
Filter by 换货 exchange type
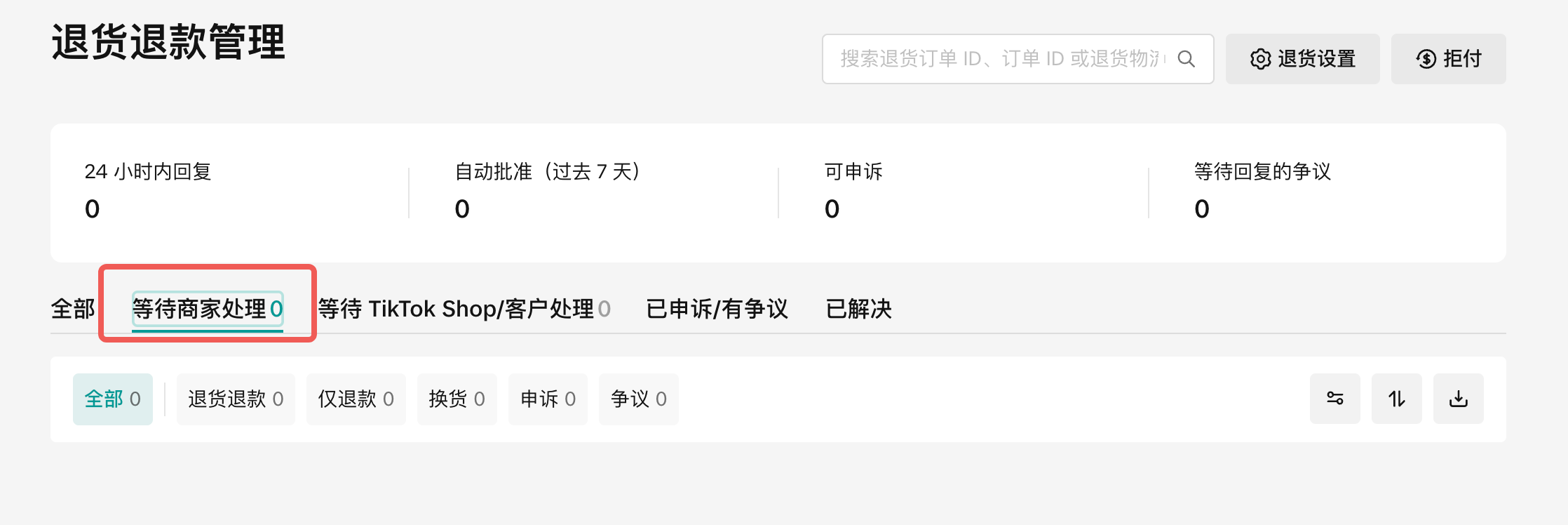(x=457, y=399)
